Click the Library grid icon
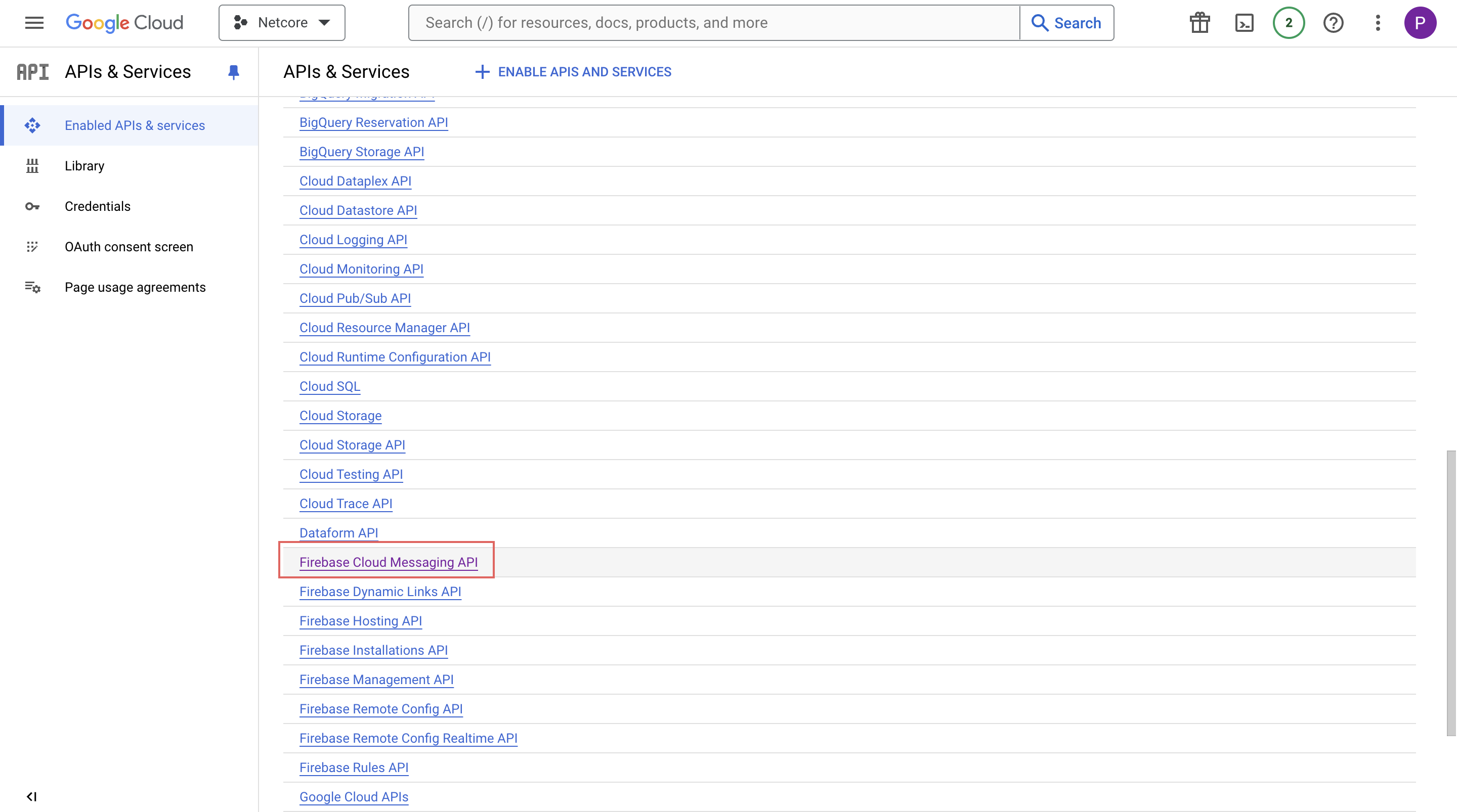Screen dimensions: 1457x812 pyautogui.click(x=32, y=166)
